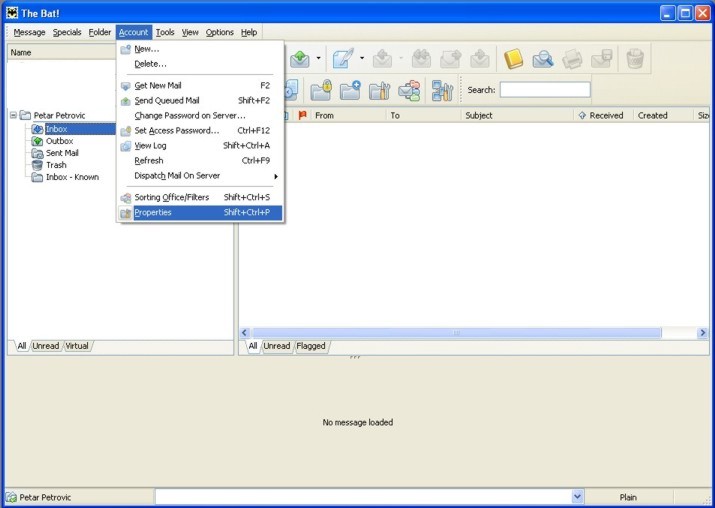
Task: Open the Sent Mail folder
Action: click(62, 153)
